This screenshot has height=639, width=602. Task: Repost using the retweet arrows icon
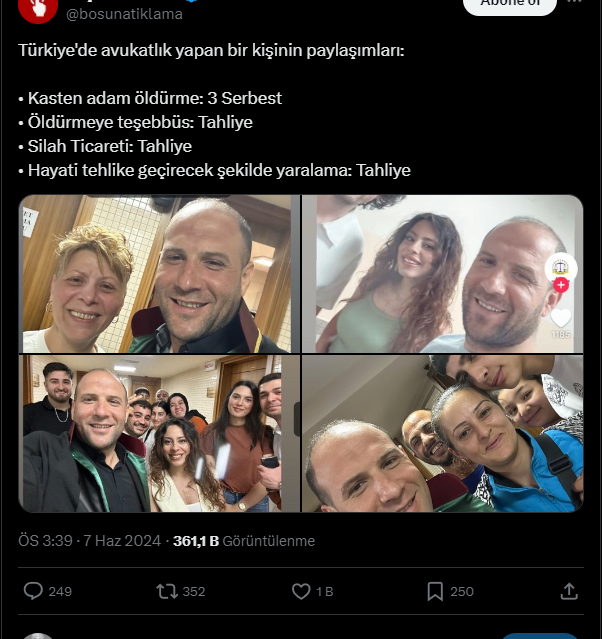pos(167,591)
